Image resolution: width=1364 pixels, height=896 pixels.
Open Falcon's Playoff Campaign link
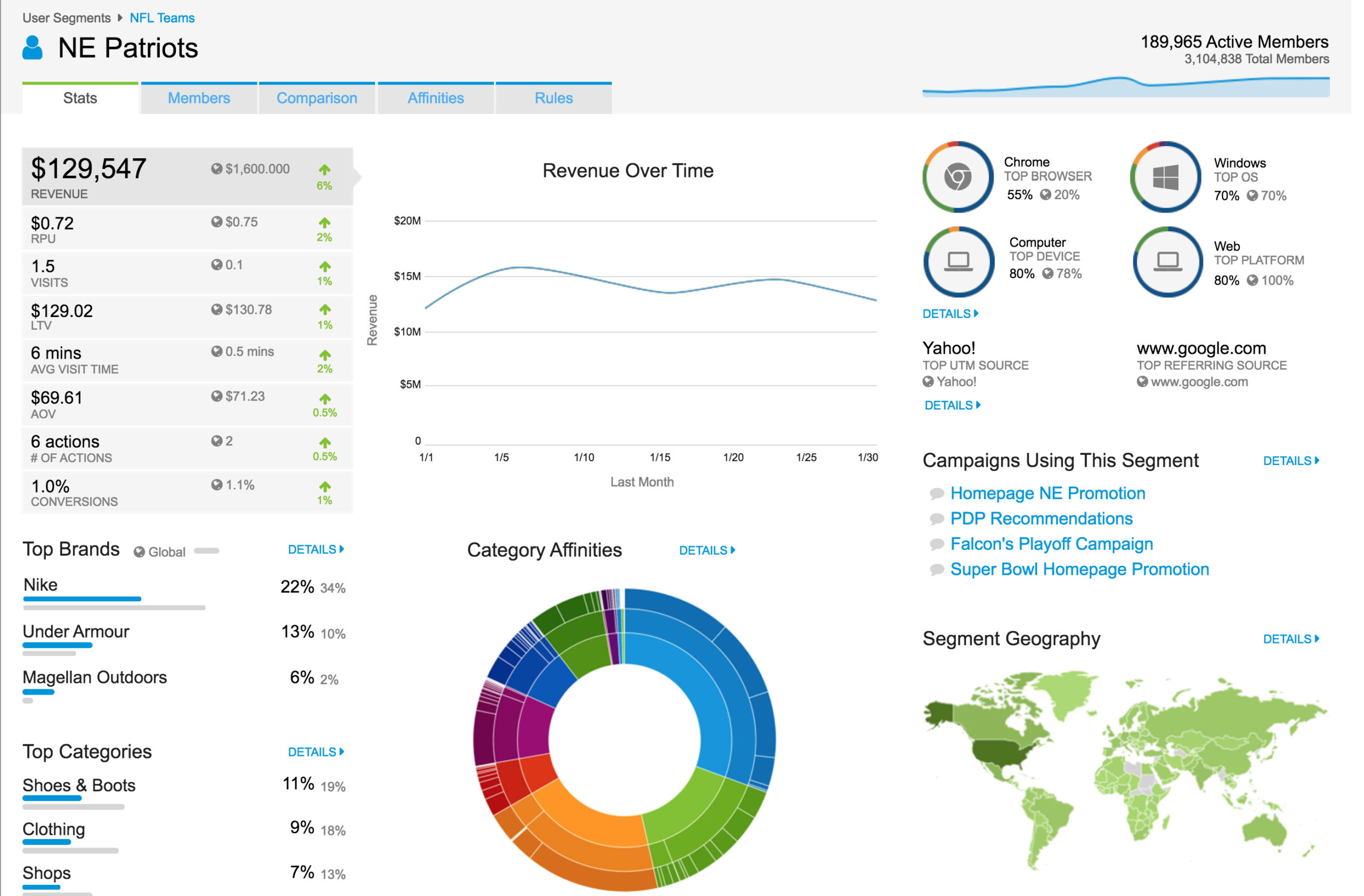click(x=1051, y=544)
